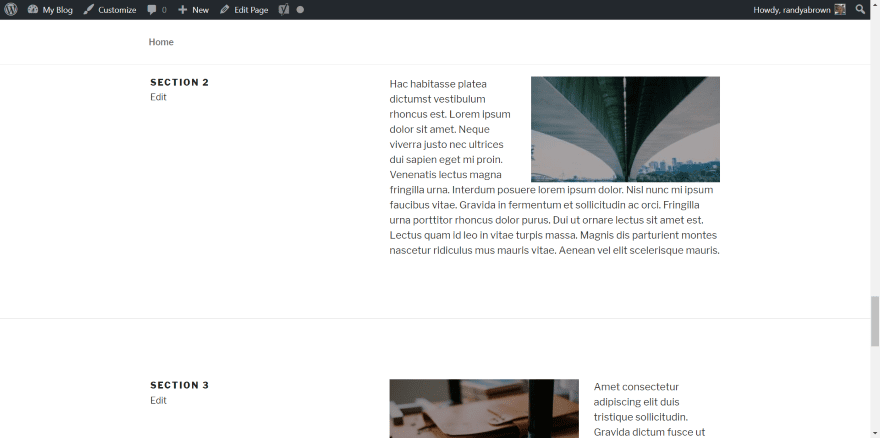
Task: Open the Howdy, randyabrown account menu
Action: tap(799, 10)
